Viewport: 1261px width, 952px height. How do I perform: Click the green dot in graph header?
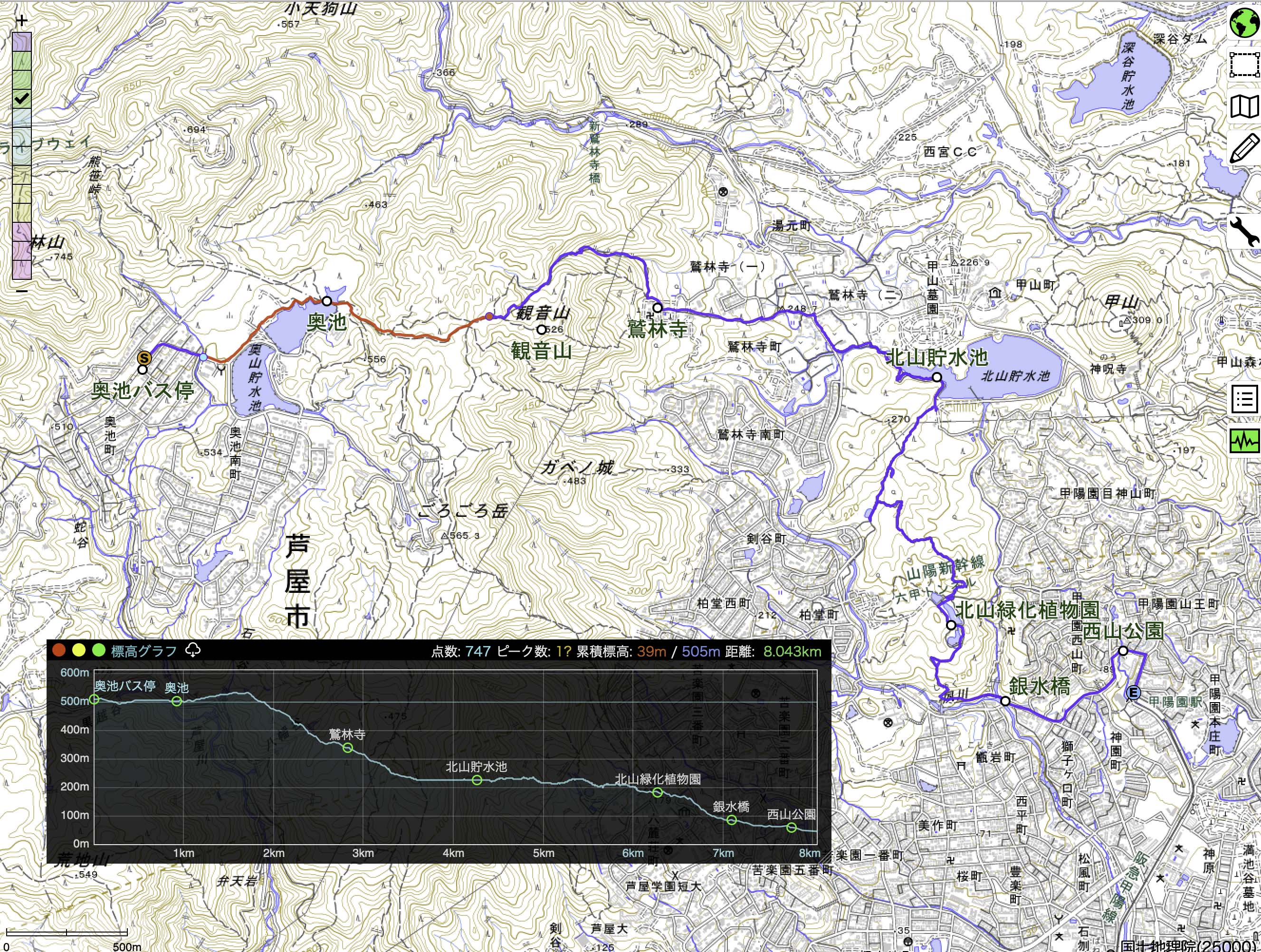(x=99, y=650)
